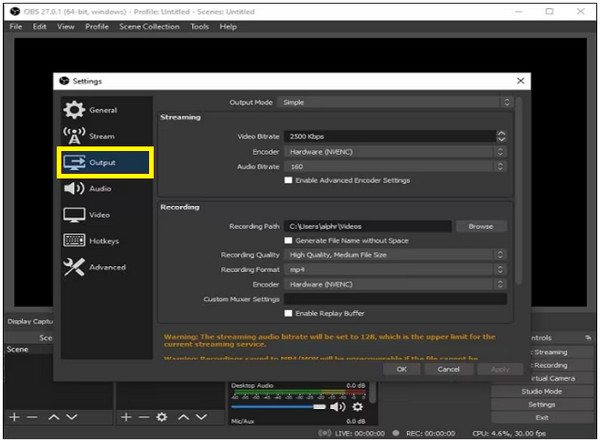The image size is (600, 442).
Task: Open Advanced settings with the tools icon
Action: (x=74, y=267)
